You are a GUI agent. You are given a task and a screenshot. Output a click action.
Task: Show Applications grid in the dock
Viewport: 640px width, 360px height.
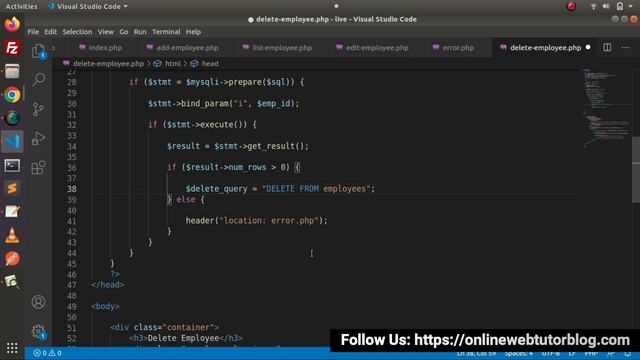pos(12,348)
